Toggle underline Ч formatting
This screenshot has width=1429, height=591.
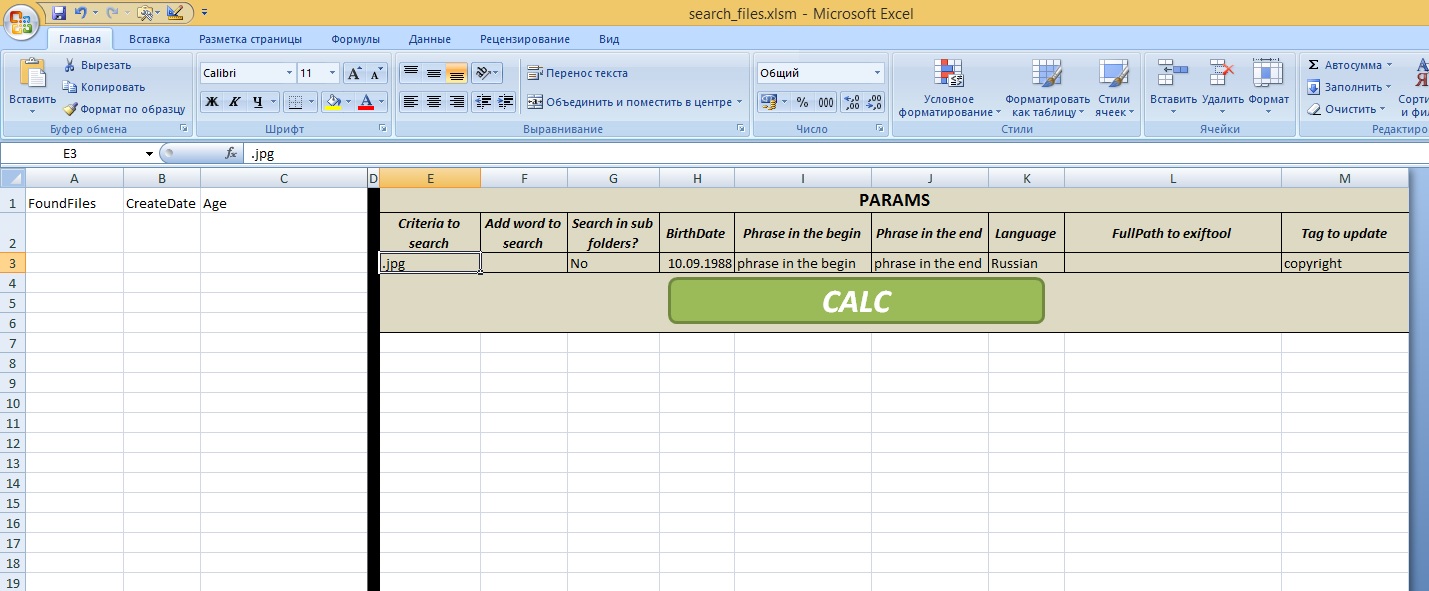click(259, 101)
